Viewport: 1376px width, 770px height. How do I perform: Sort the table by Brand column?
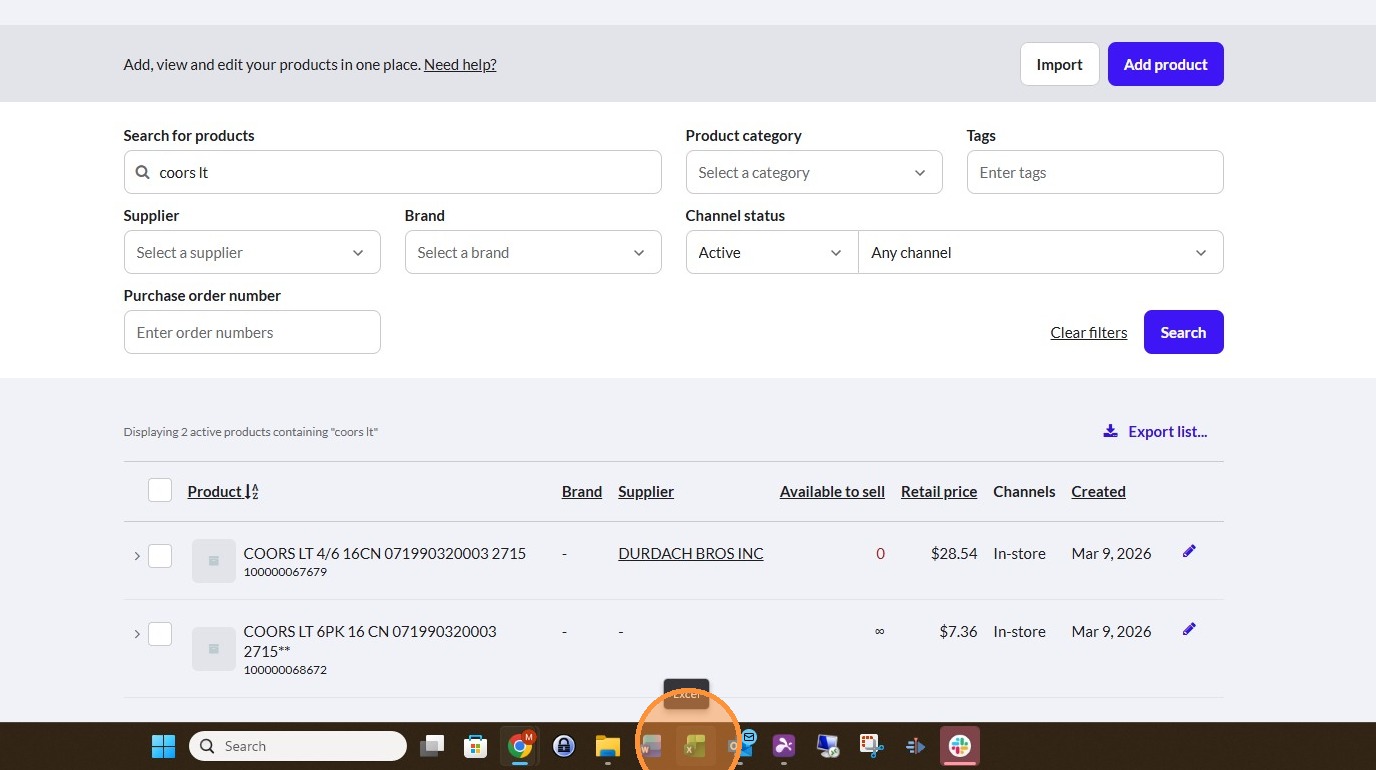point(582,491)
